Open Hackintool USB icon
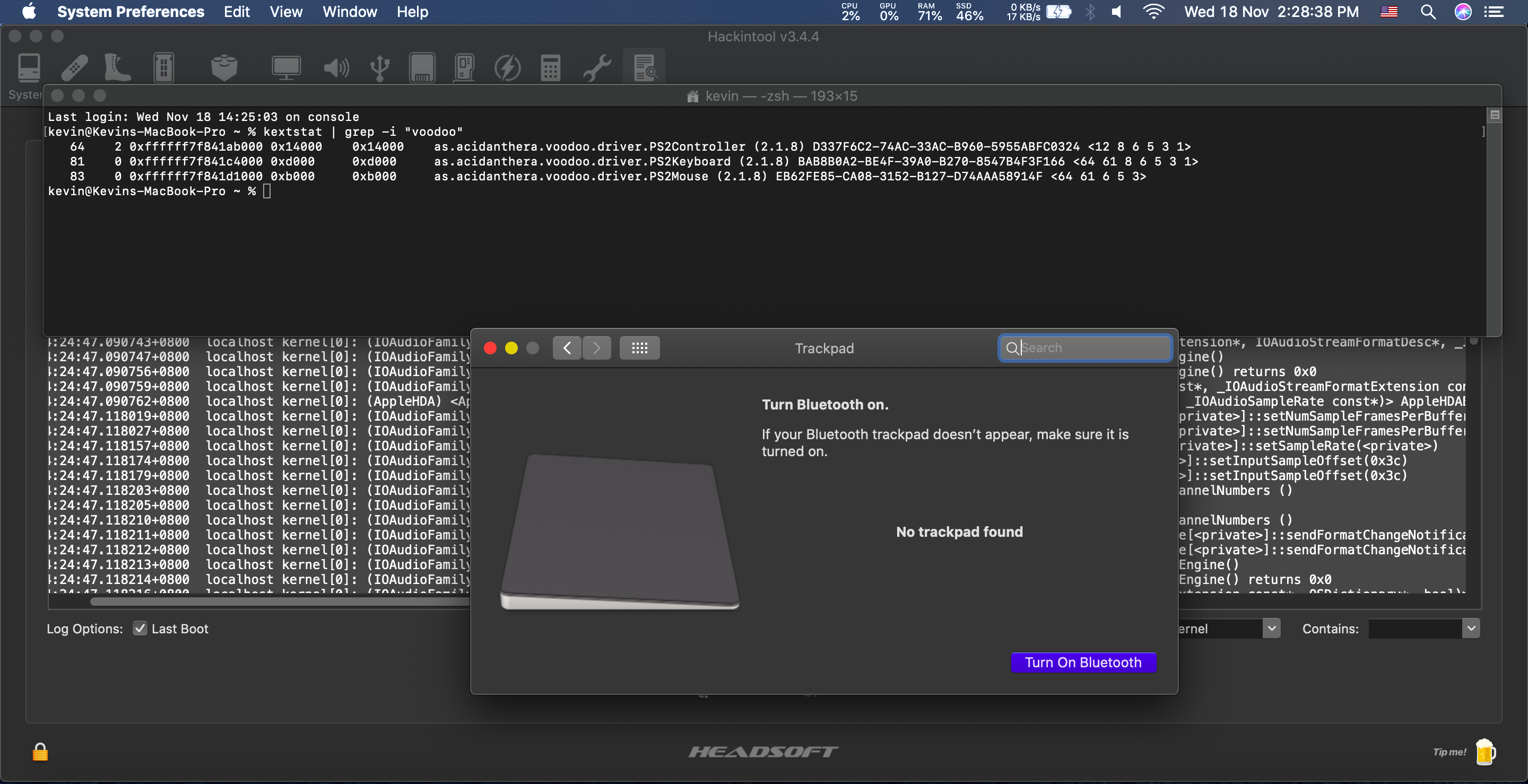The height and width of the screenshot is (784, 1528). click(380, 68)
